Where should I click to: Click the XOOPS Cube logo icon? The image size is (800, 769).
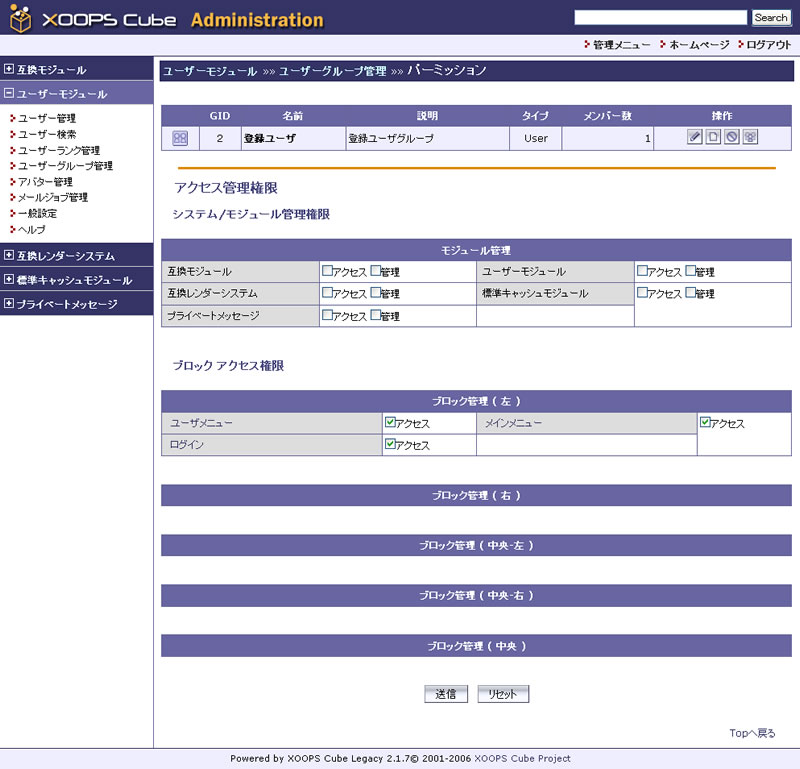[x=20, y=18]
